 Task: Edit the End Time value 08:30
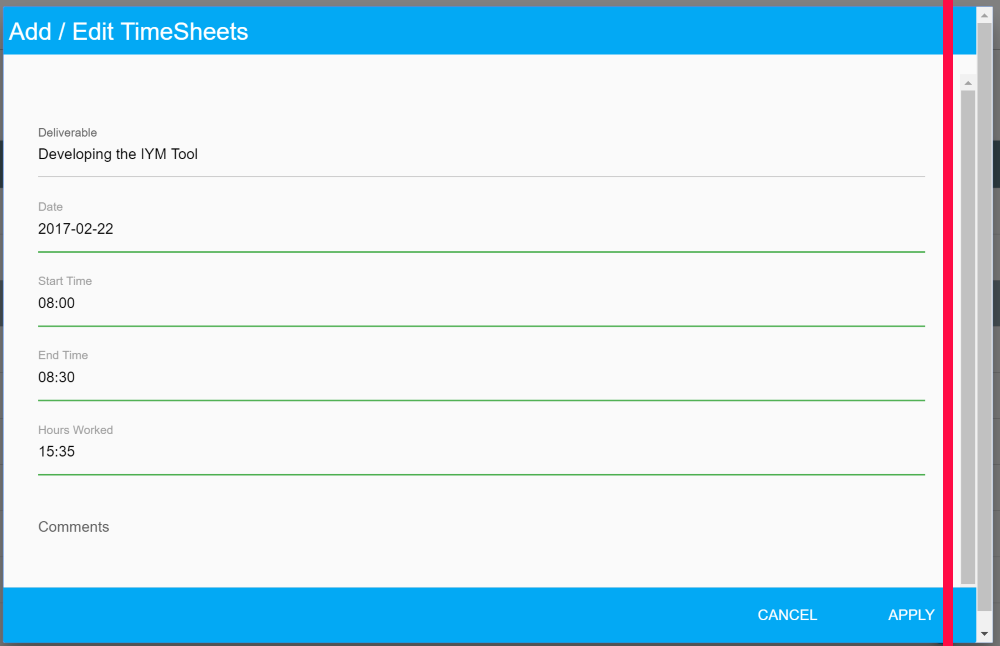pos(480,377)
